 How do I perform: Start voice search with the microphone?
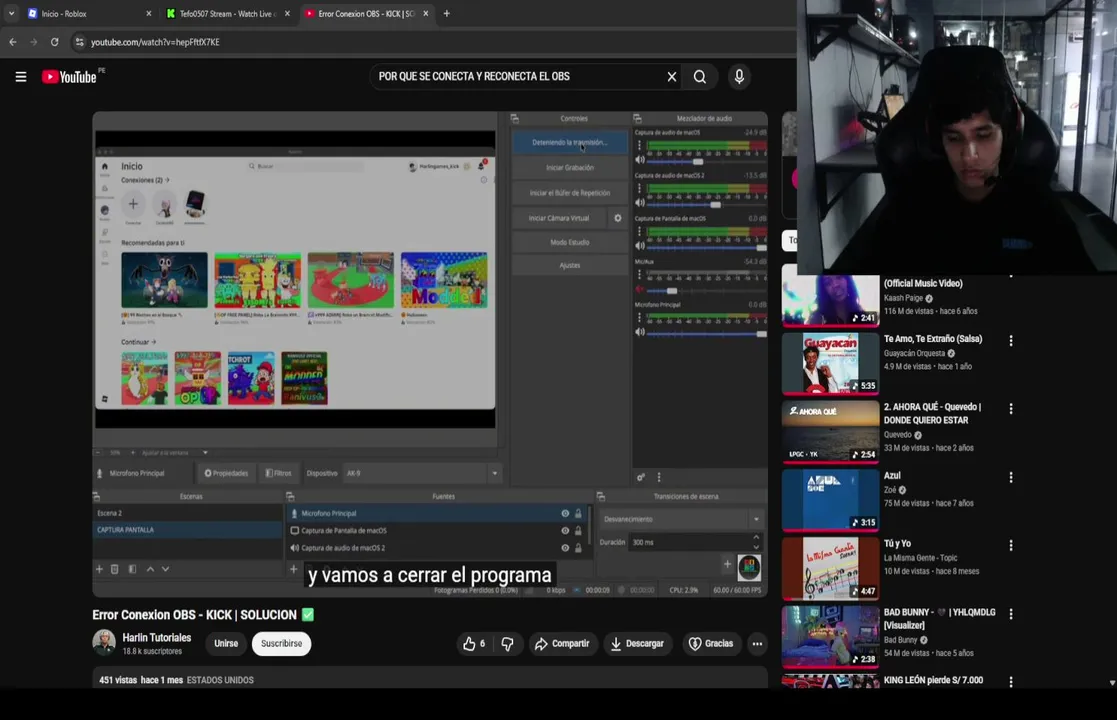coord(739,77)
